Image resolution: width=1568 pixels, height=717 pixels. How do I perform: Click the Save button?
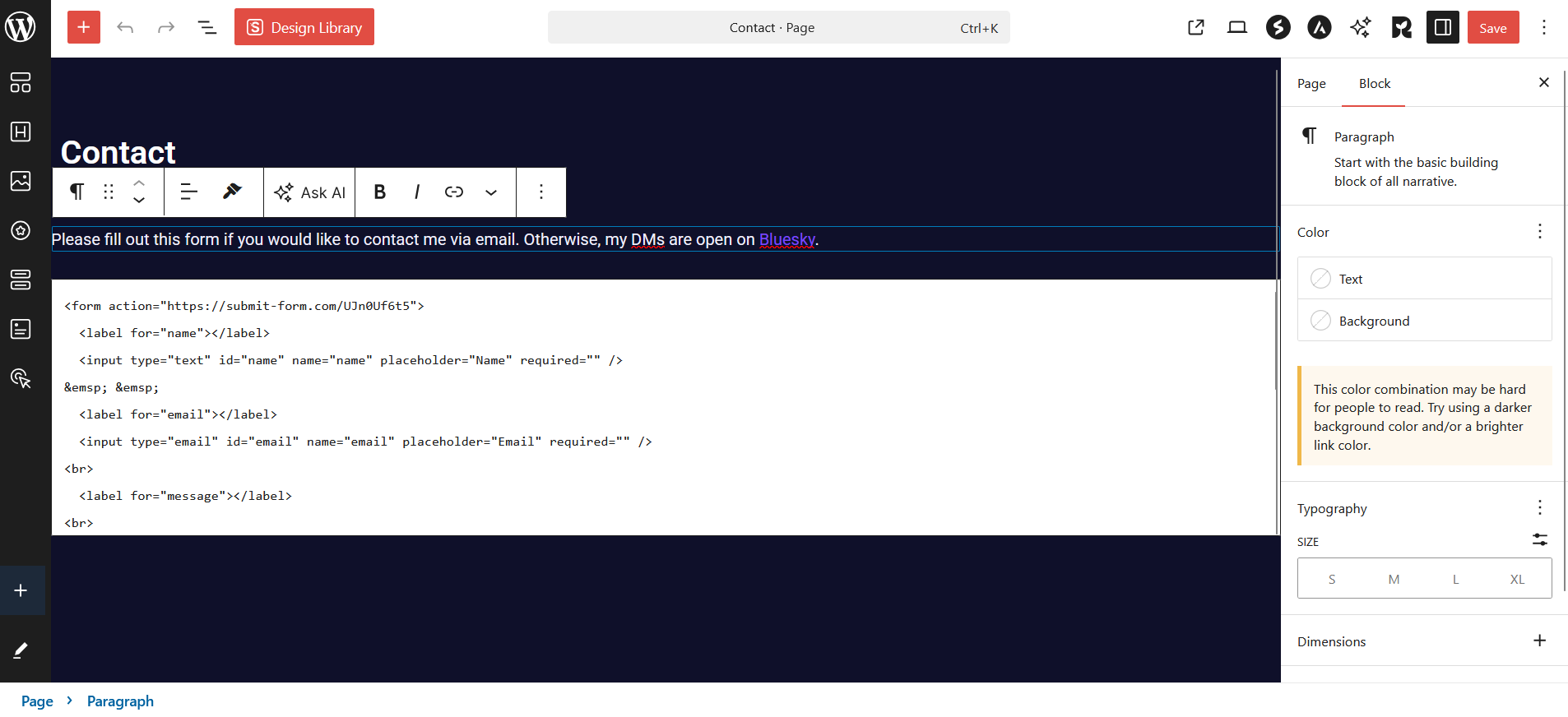pos(1492,27)
